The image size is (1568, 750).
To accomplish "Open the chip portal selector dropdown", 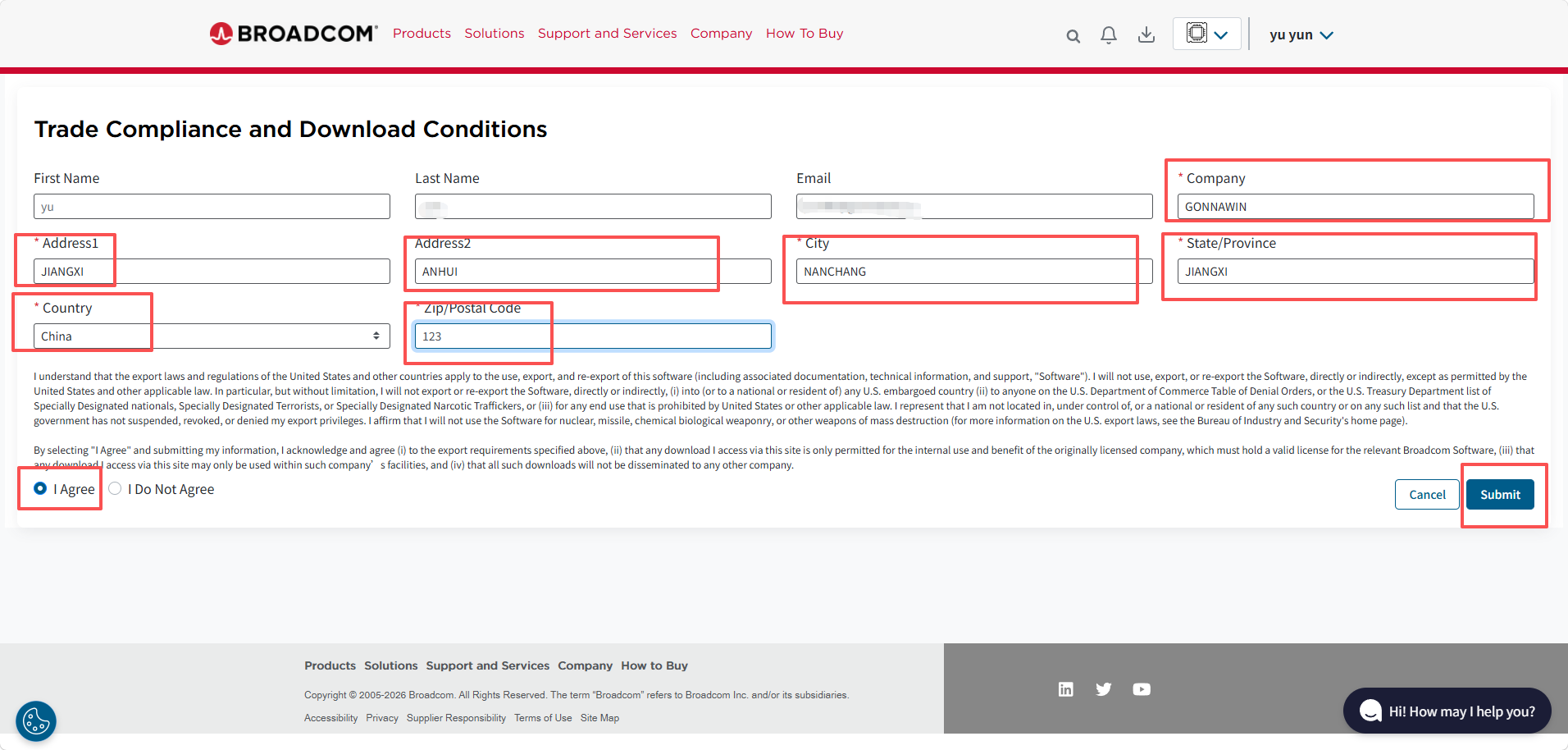I will pyautogui.click(x=1206, y=34).
